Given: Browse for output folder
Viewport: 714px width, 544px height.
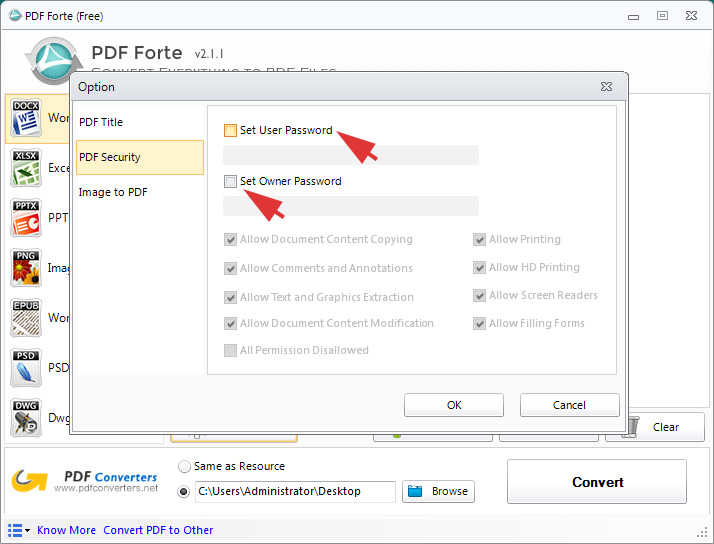Looking at the screenshot, I should point(439,492).
